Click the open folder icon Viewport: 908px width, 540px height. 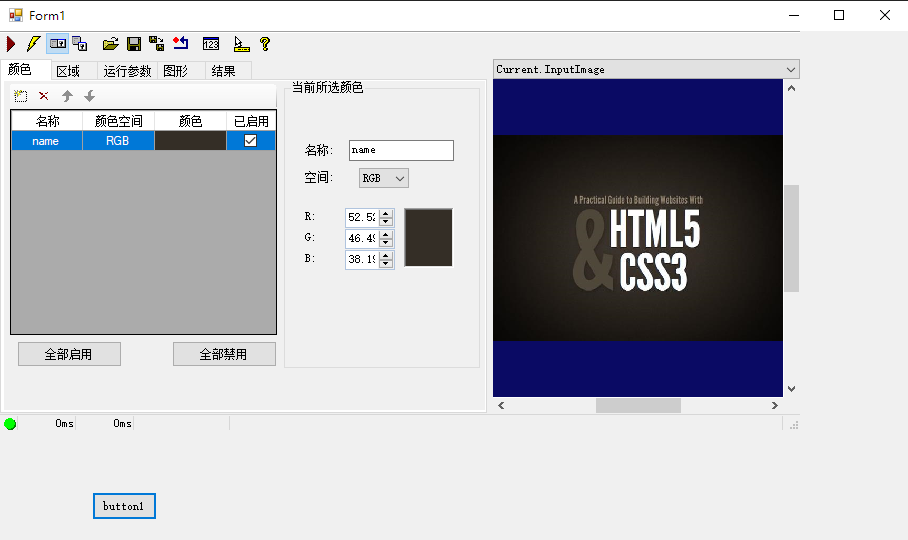[111, 44]
